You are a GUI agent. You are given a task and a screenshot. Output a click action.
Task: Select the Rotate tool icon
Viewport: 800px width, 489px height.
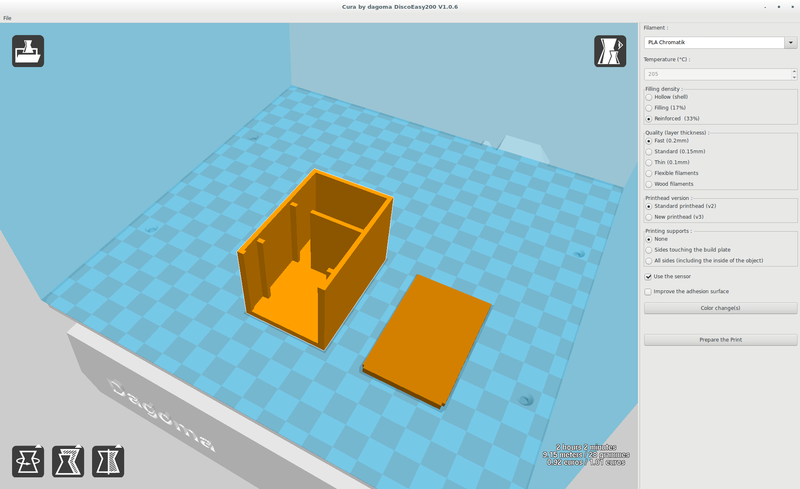click(x=28, y=461)
